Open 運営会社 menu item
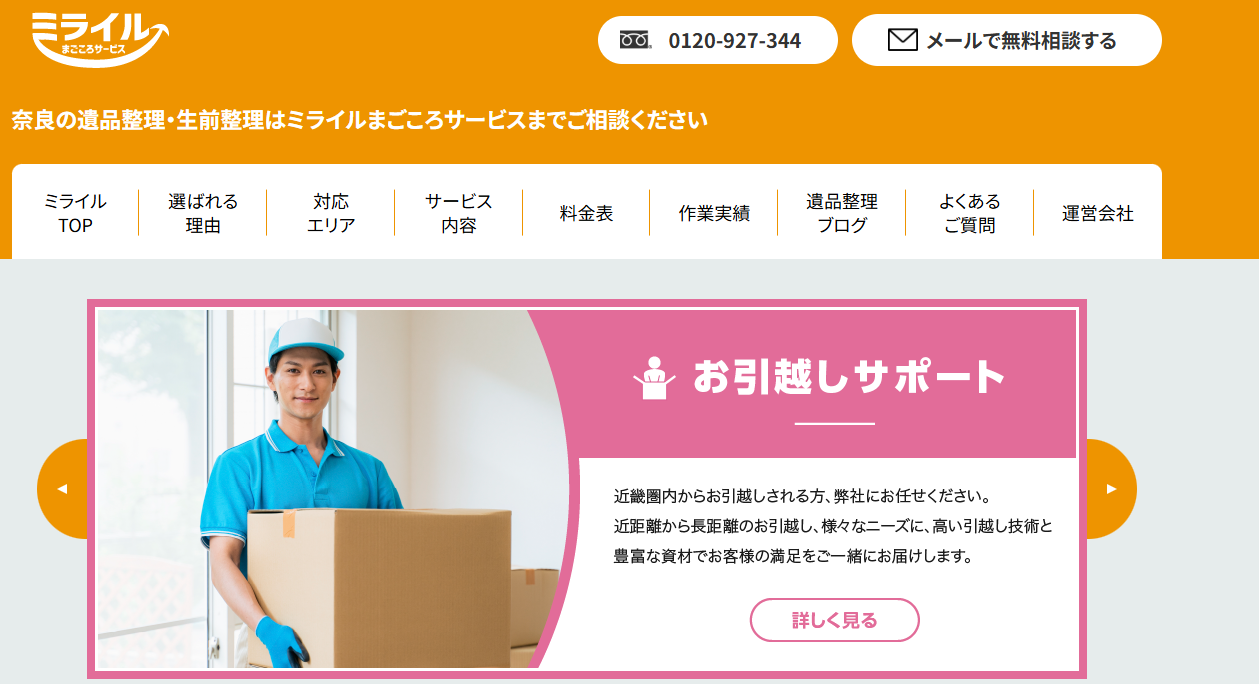The image size is (1259, 684). click(x=1098, y=213)
